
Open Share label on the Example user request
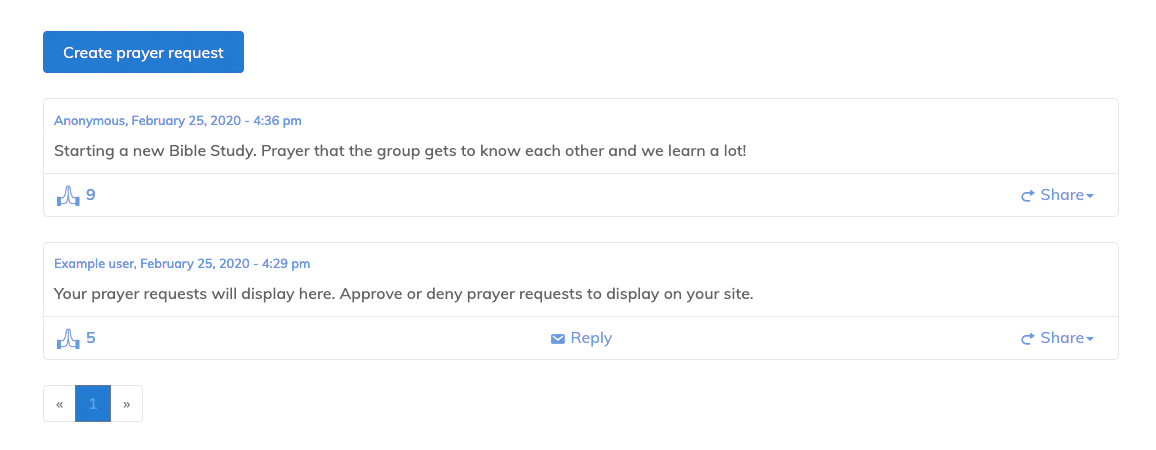click(1061, 338)
